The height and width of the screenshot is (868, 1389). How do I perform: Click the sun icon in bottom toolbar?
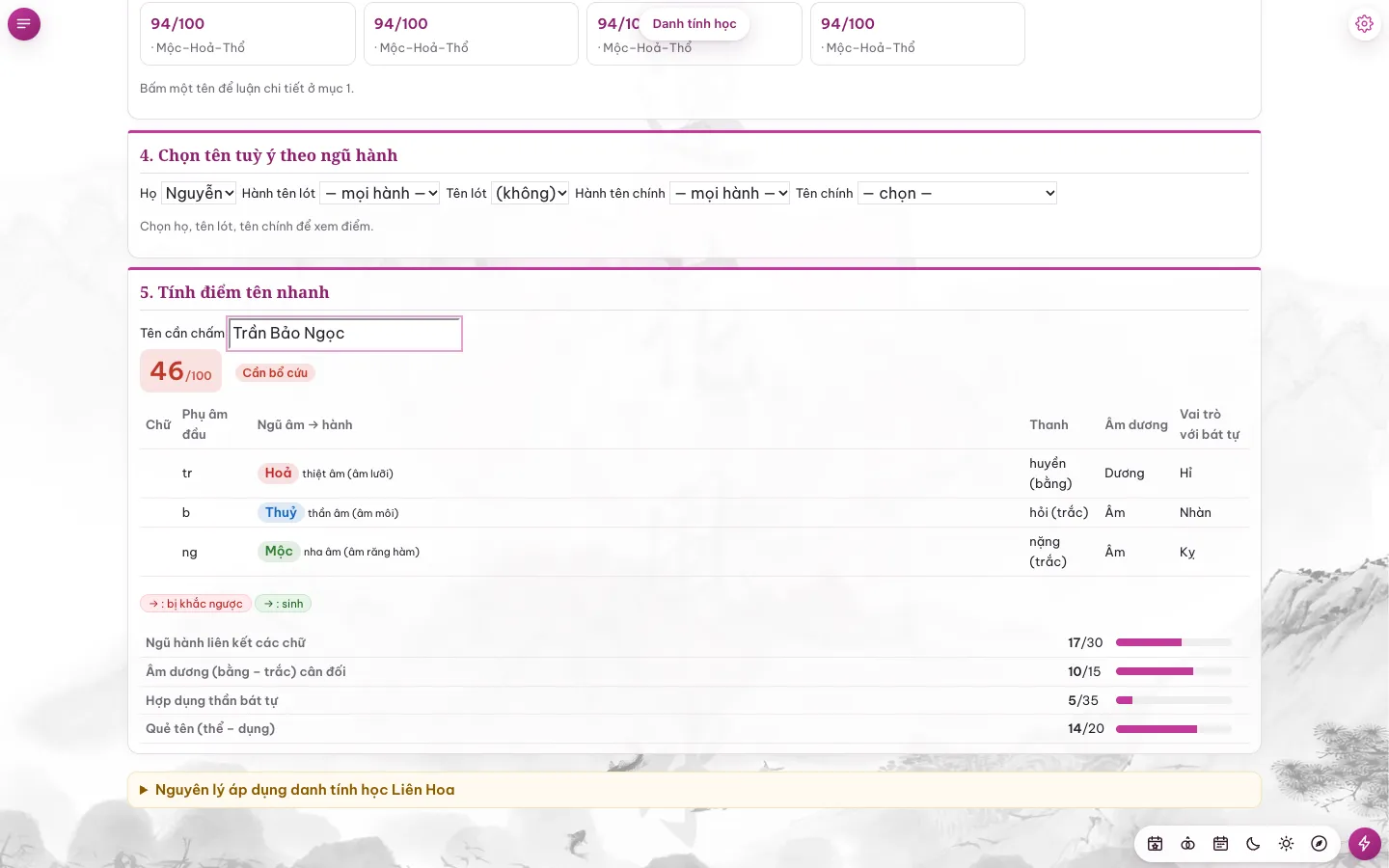click(x=1286, y=844)
